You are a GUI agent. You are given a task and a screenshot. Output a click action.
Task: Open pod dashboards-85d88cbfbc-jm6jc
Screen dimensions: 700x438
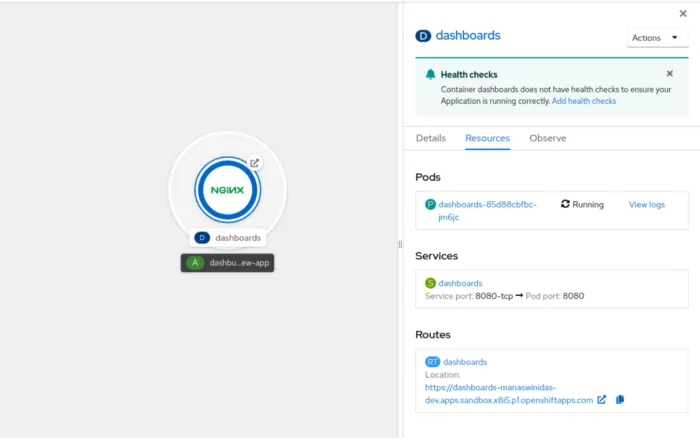pyautogui.click(x=488, y=211)
